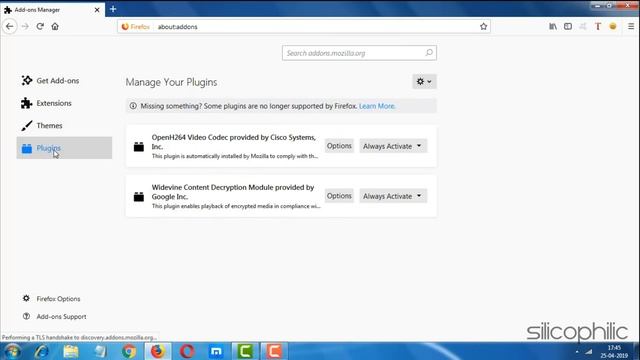The image size is (640, 360).
Task: Open the gear tools dropdown for plugins
Action: coord(424,82)
